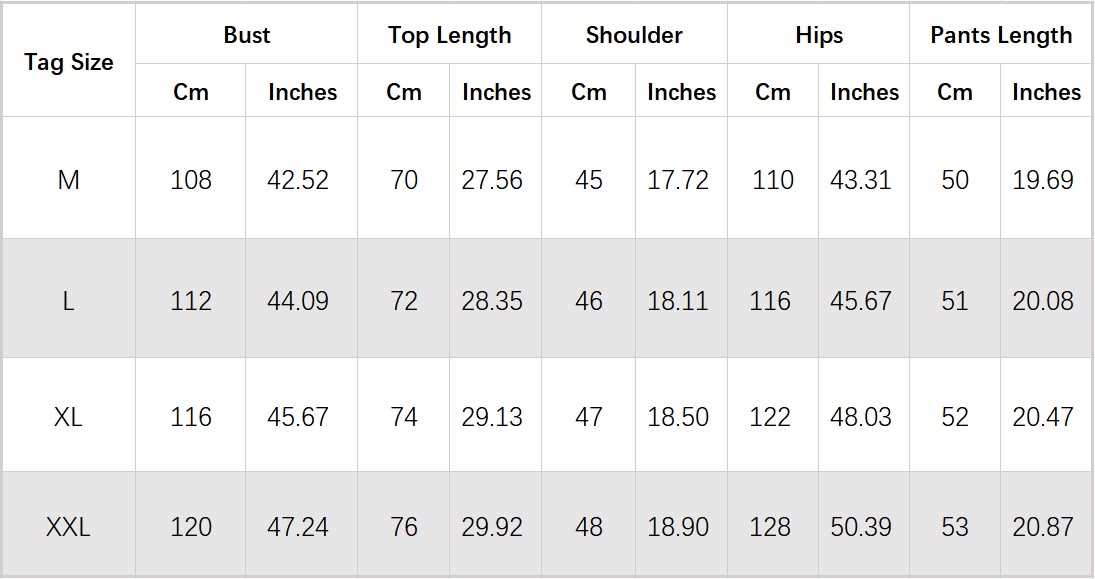
Task: Select the 18.90 shoulder inches cell
Action: 678,527
